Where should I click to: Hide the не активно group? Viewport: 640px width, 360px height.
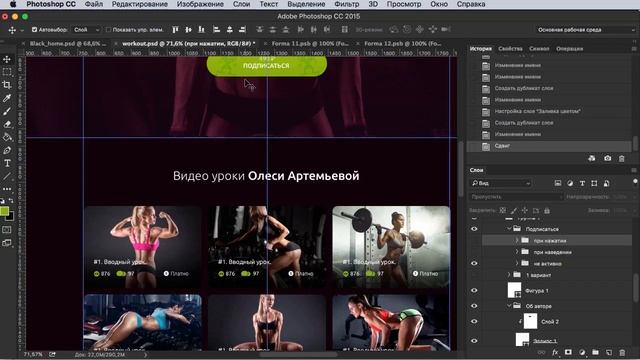click(474, 263)
